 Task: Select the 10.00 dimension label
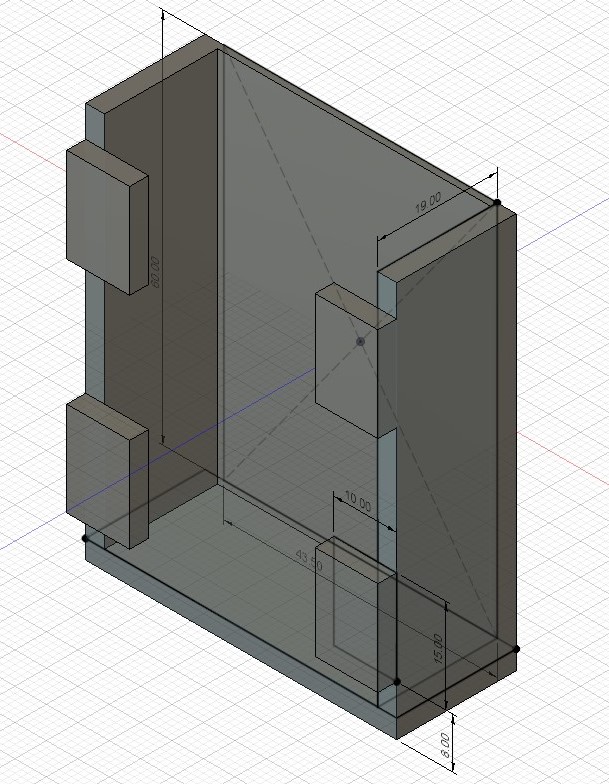[358, 502]
